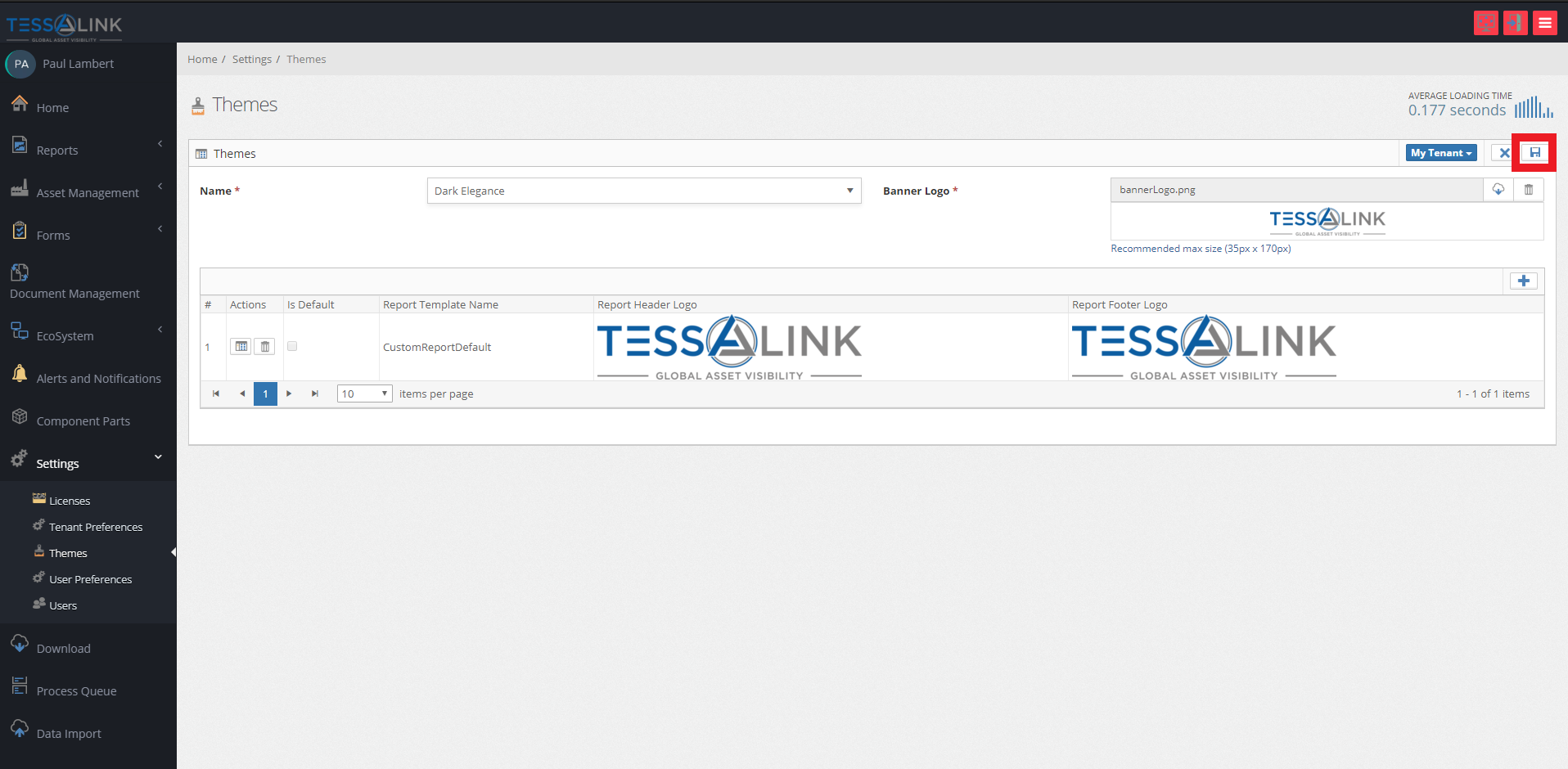Image resolution: width=1568 pixels, height=769 pixels.
Task: Click the Report Header Logo thumbnail
Action: pyautogui.click(x=729, y=348)
